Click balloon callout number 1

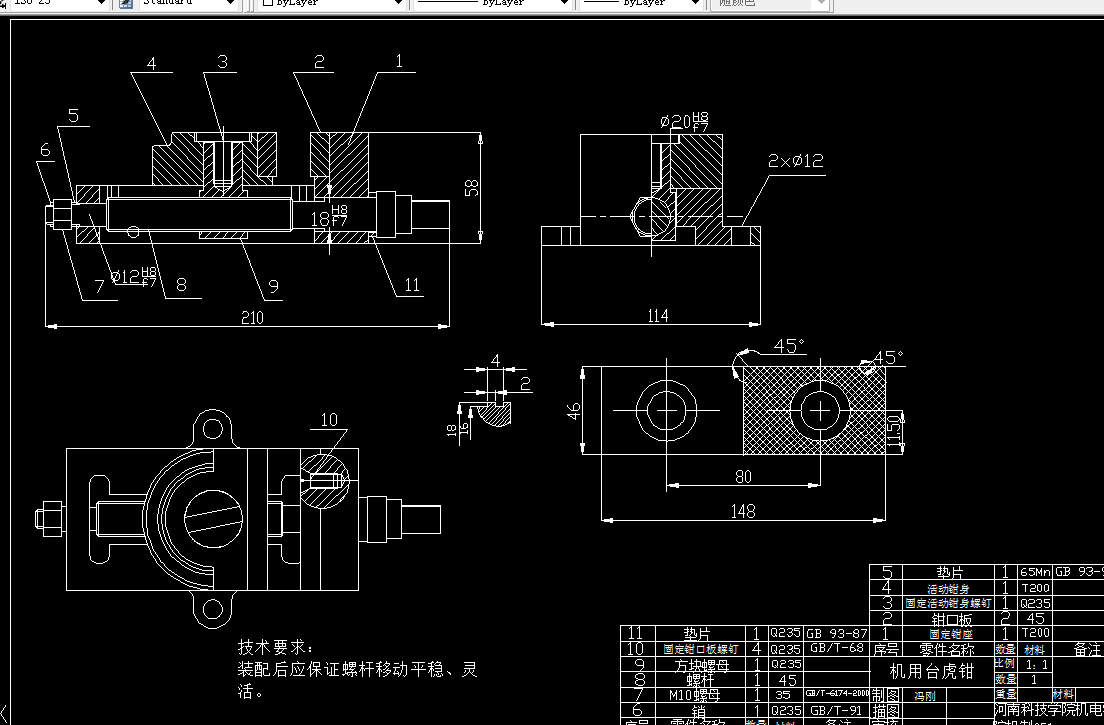click(x=399, y=61)
